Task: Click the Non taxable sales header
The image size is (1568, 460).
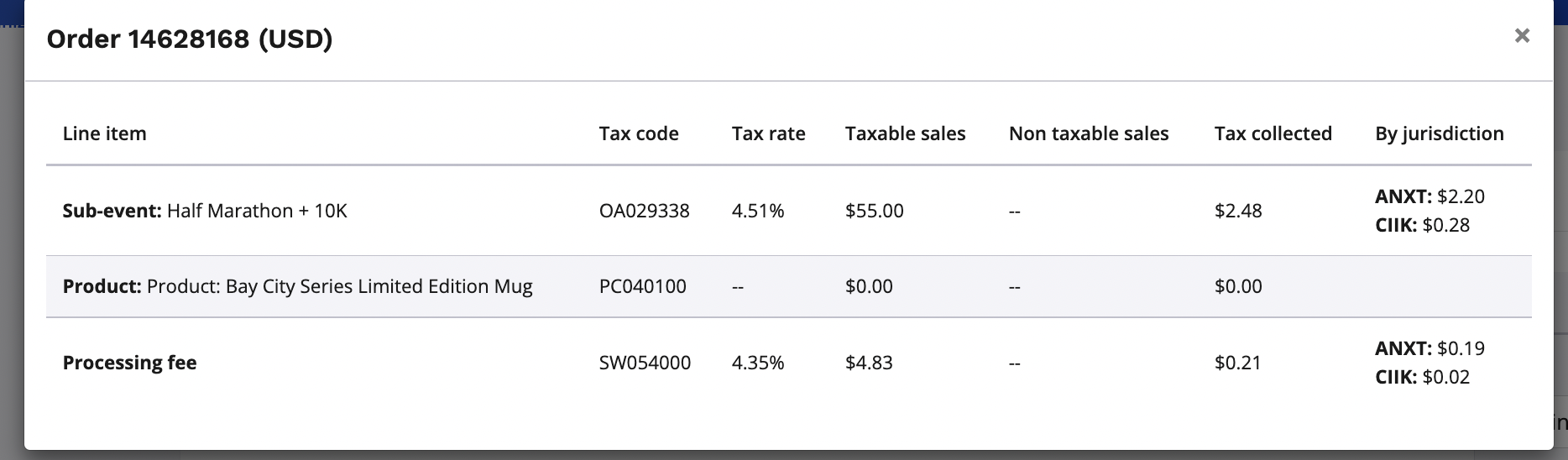Action: click(1089, 133)
